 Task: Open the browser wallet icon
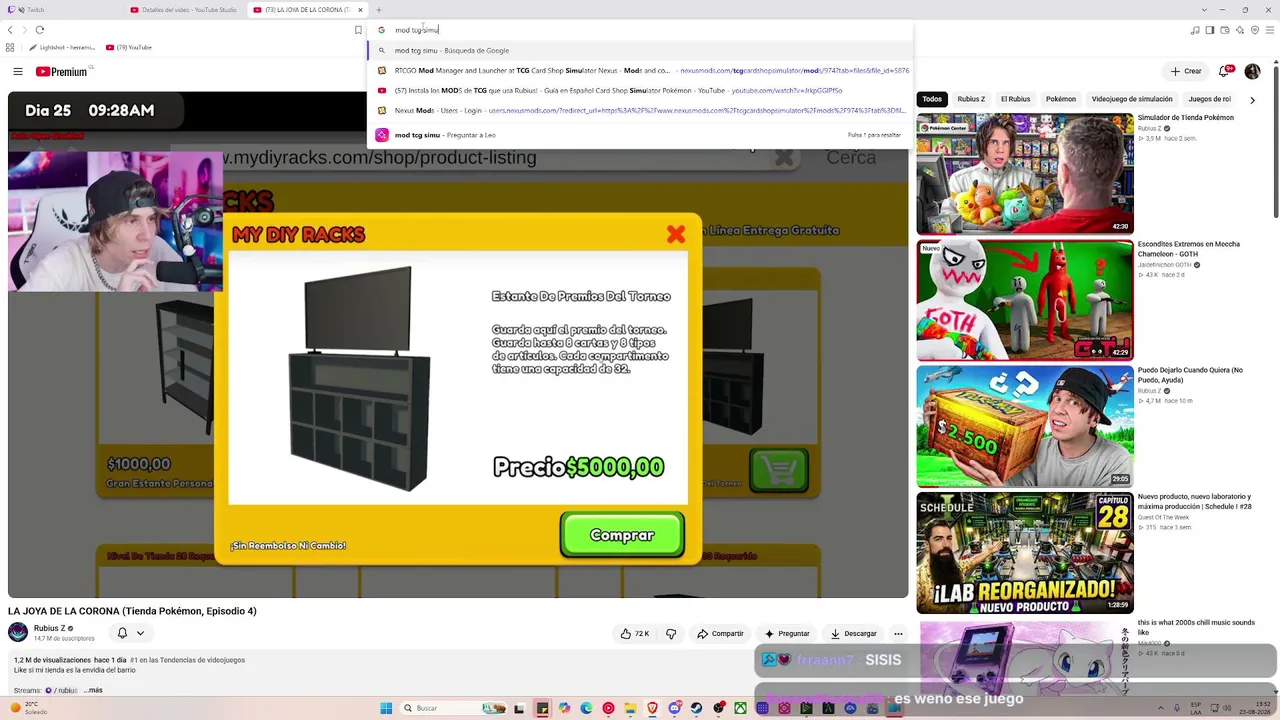click(1225, 30)
